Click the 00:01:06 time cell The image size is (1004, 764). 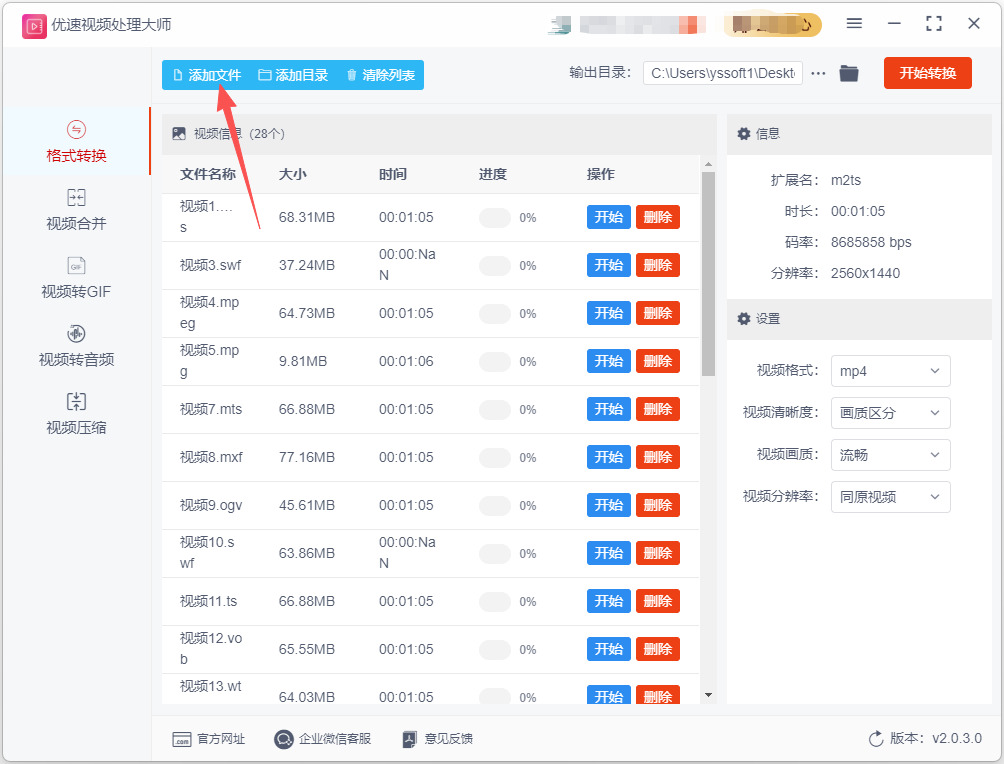406,361
